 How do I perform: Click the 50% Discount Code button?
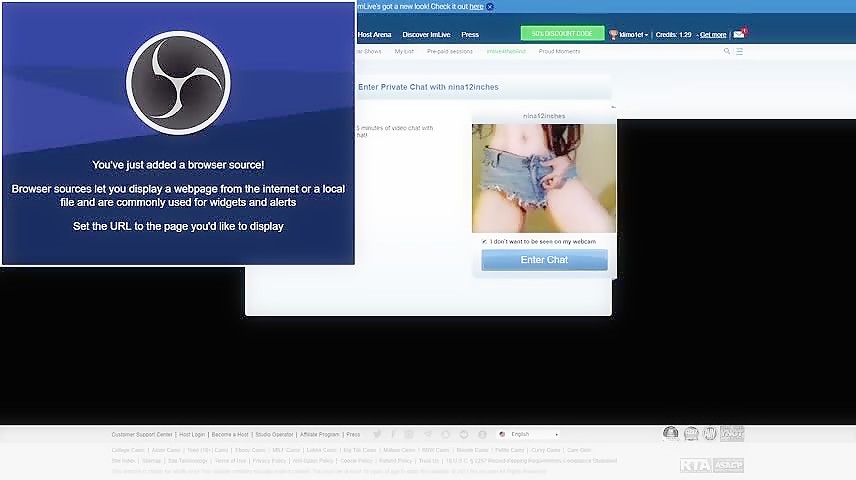562,33
